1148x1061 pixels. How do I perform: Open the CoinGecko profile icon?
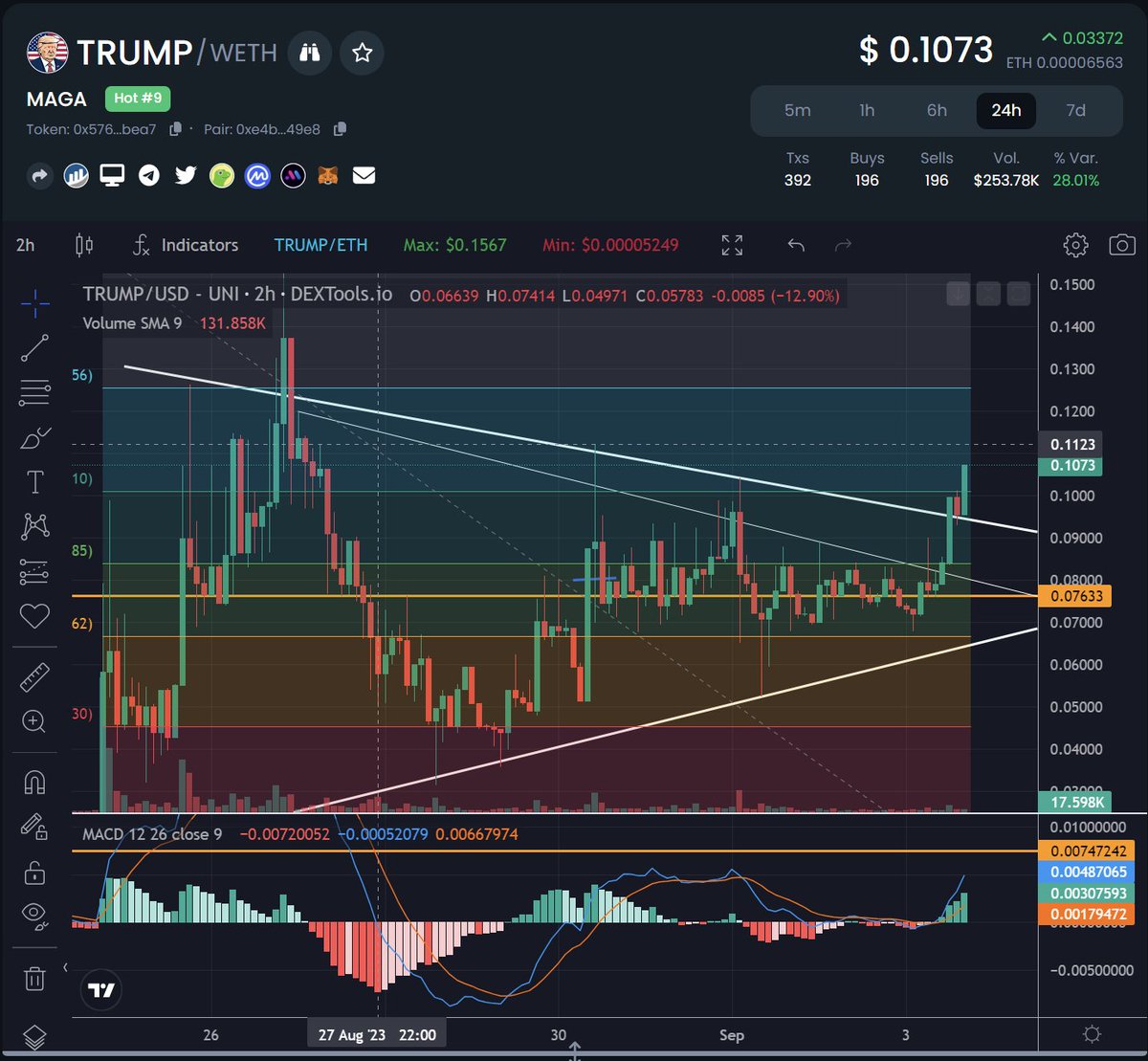[221, 176]
